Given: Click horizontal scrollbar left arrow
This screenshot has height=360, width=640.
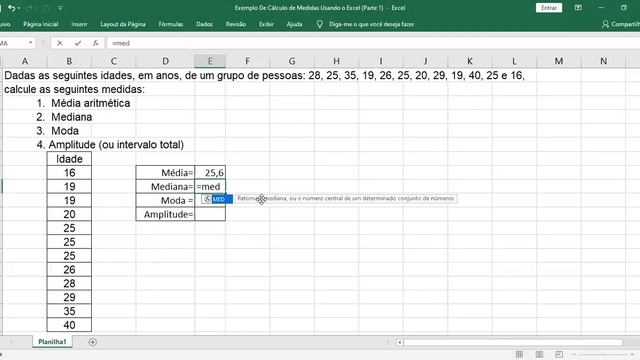Looking at the screenshot, I should 400,342.
